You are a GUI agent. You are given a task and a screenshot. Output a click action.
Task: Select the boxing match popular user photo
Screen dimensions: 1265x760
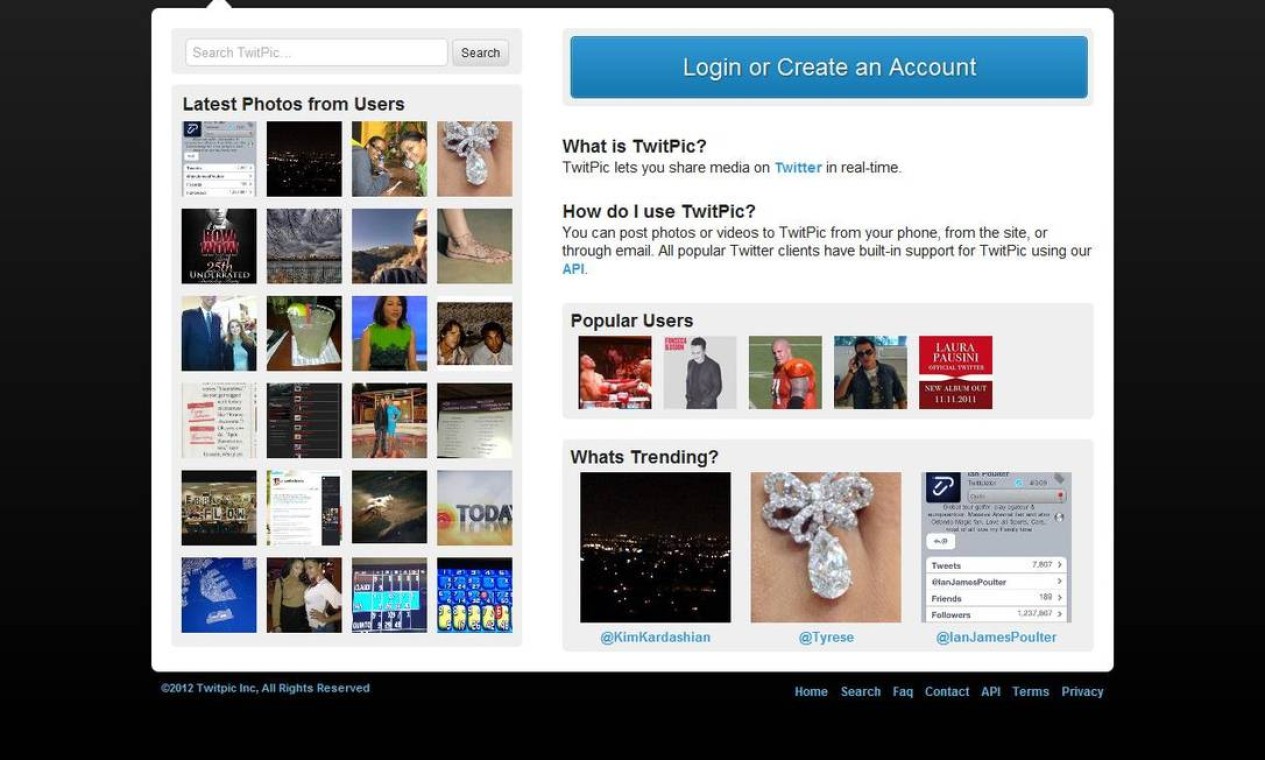615,372
